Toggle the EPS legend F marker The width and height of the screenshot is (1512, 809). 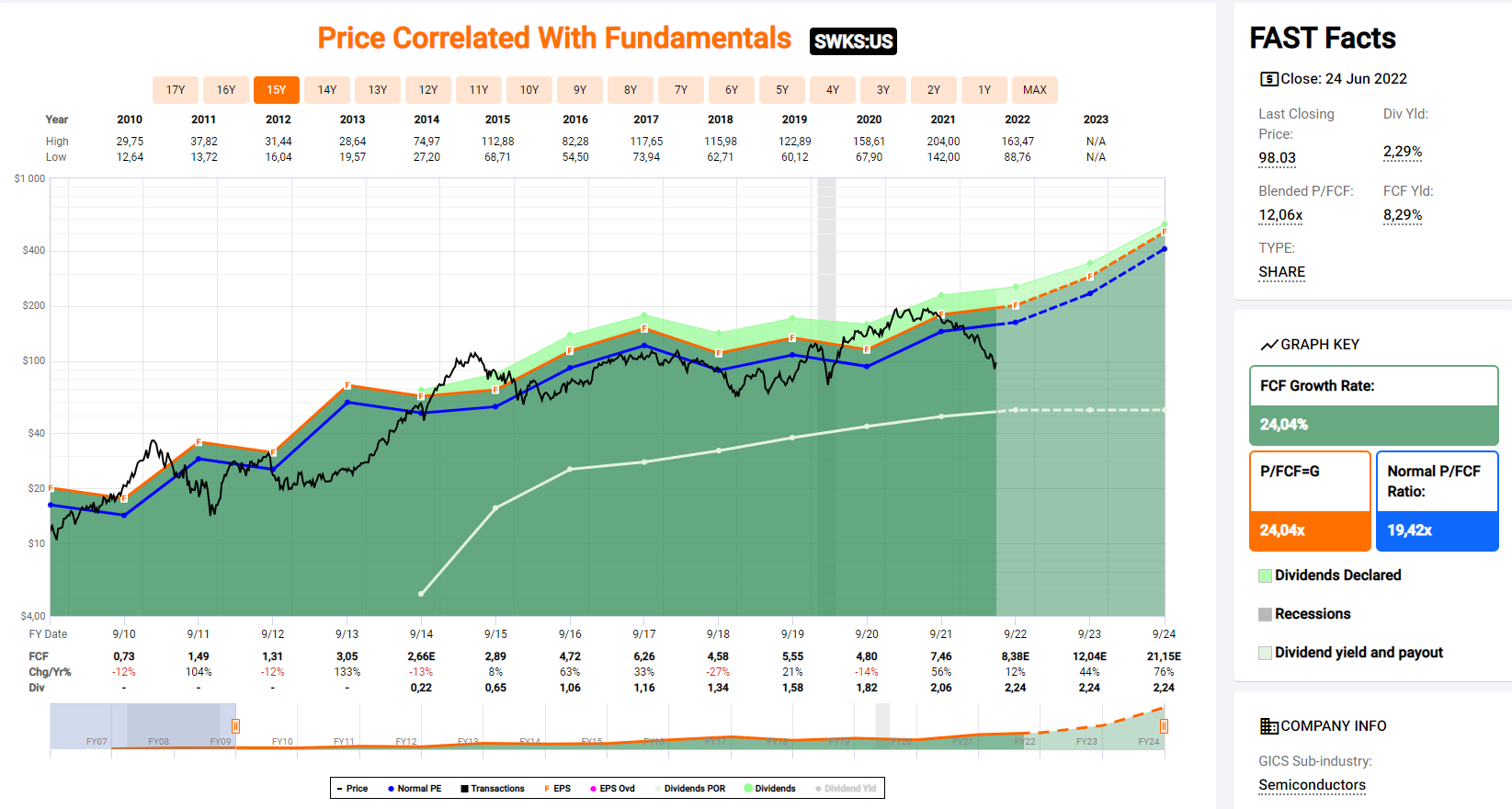coord(547,789)
